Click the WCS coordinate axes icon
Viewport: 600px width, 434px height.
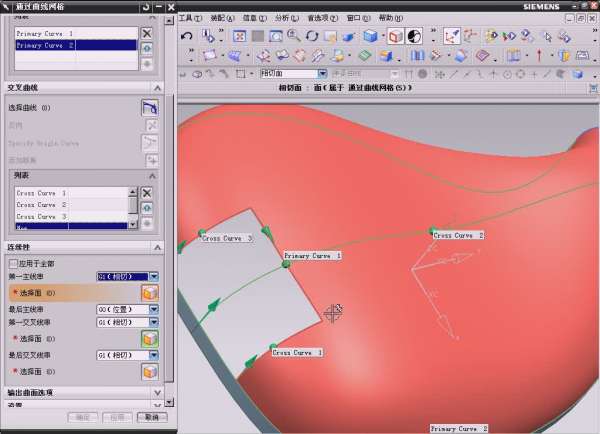click(452, 36)
